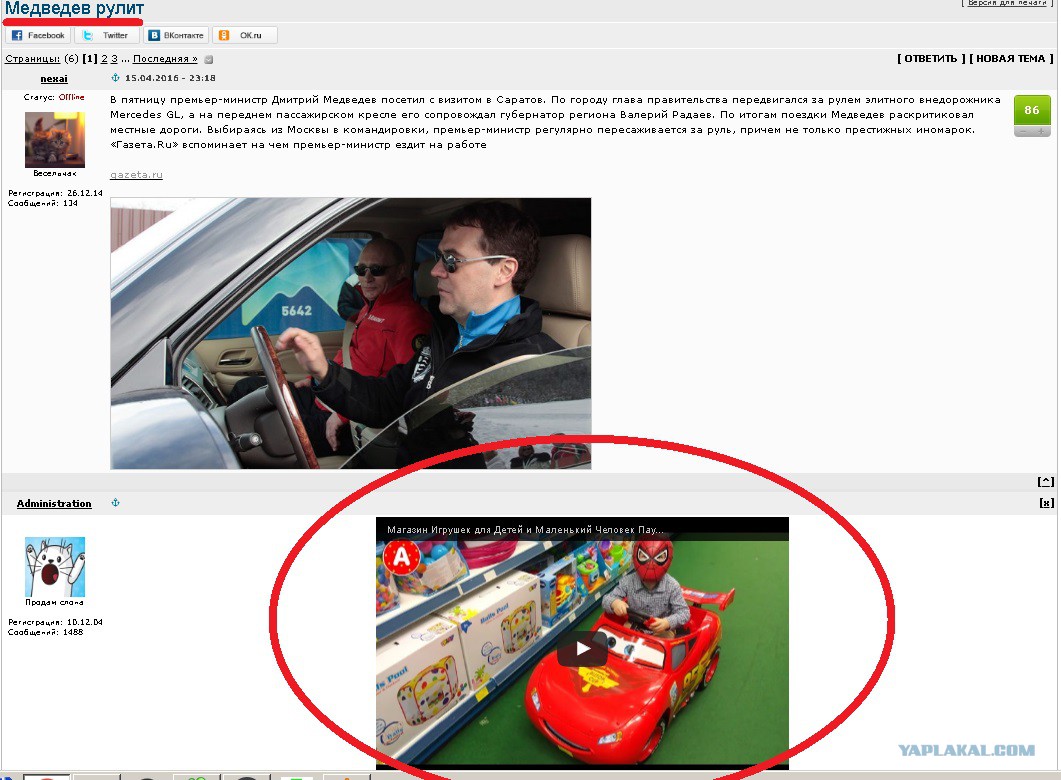Select nexai's Сообщений: 134 text
1061x780 pixels.
pyautogui.click(x=43, y=204)
